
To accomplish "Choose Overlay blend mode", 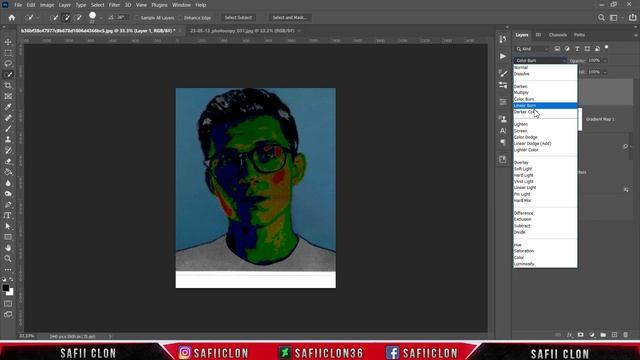I will (545, 162).
